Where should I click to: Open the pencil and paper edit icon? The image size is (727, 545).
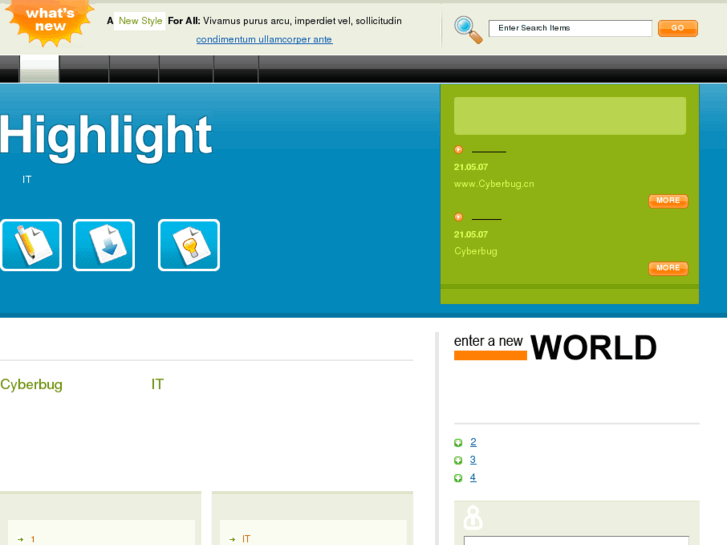tap(31, 245)
